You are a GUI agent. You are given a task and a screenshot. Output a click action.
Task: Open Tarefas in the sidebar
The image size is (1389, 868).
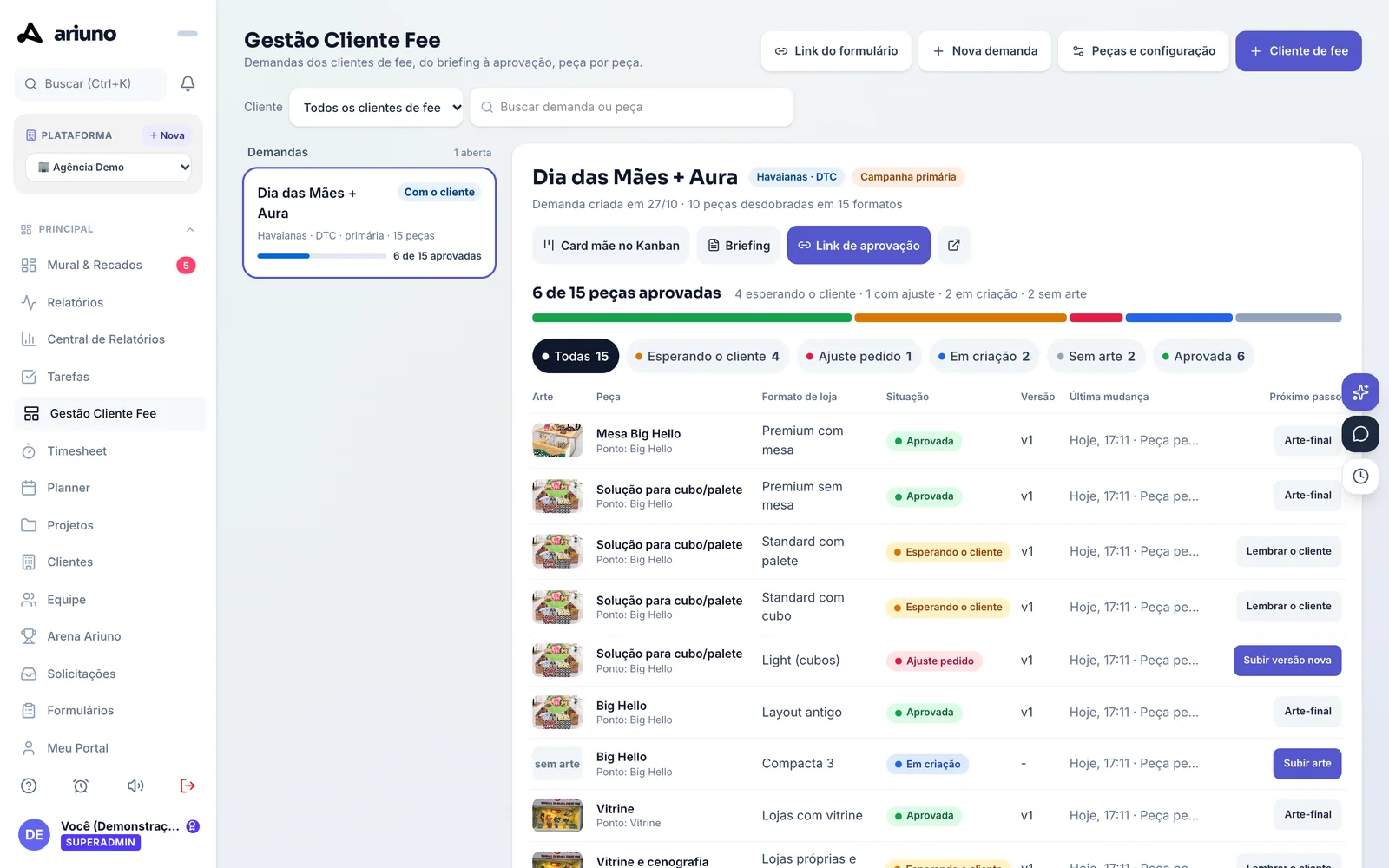pyautogui.click(x=109, y=377)
